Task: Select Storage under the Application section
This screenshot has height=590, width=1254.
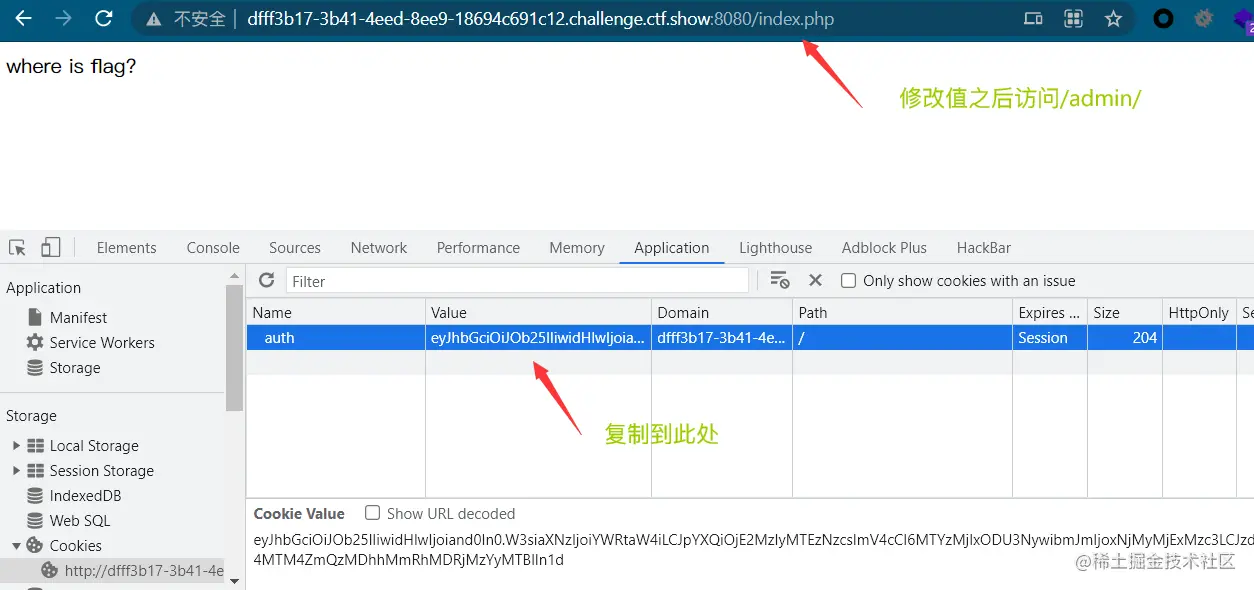Action: [x=75, y=367]
